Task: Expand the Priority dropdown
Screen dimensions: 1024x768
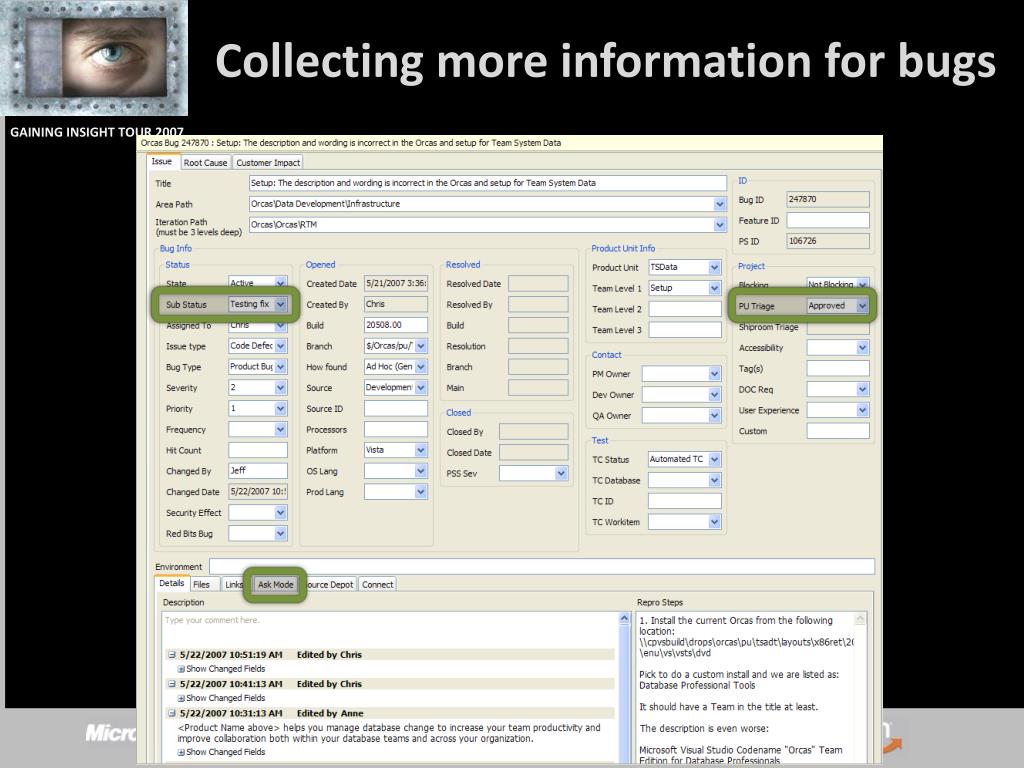Action: pos(280,409)
